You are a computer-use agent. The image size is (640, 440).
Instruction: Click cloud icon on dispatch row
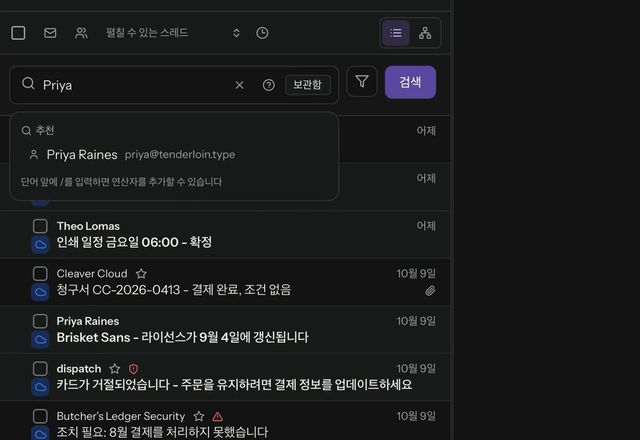[x=40, y=387]
